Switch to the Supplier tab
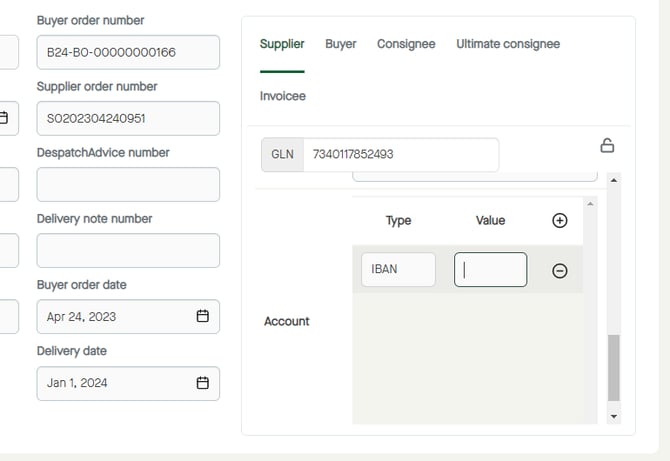Viewport: 670px width, 461px height. coord(282,44)
